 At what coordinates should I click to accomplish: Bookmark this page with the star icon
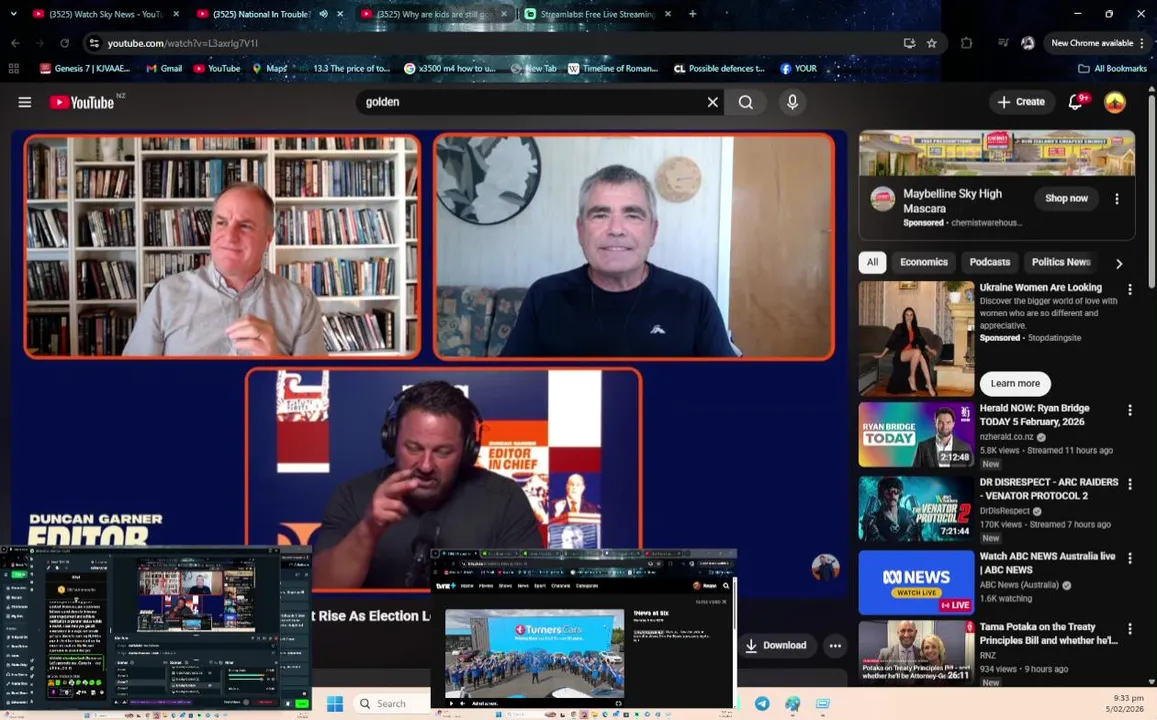coord(932,44)
